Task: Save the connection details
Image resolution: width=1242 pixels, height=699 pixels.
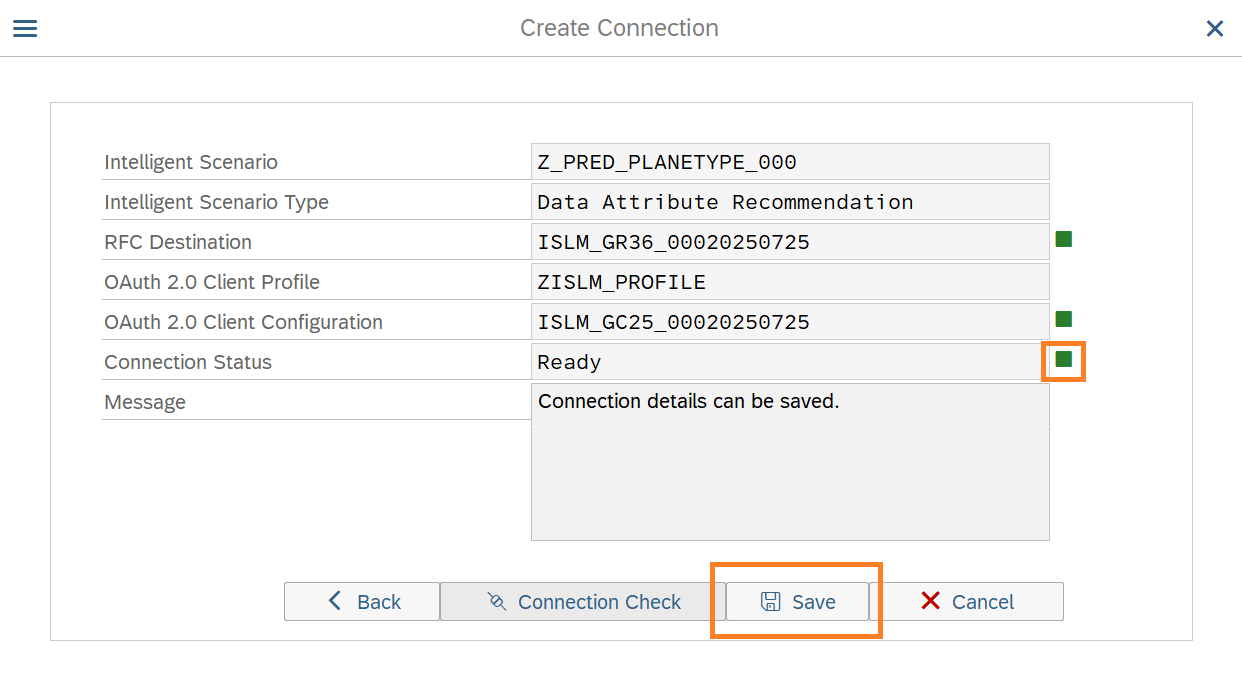Action: [x=797, y=602]
